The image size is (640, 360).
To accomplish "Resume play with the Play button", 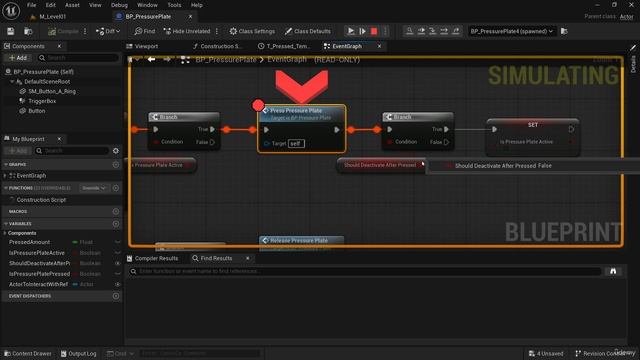I will click(351, 31).
